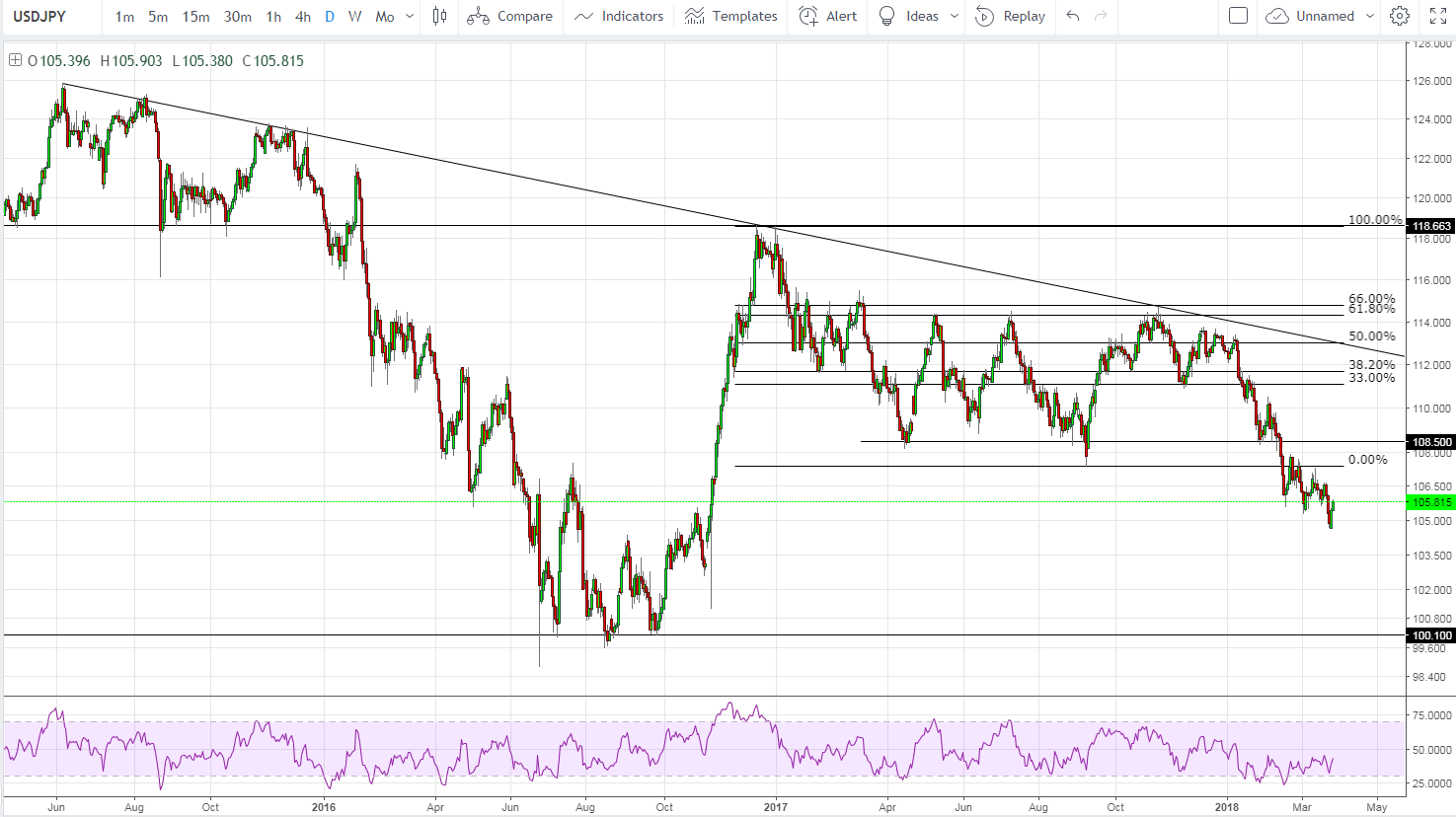Select the weekly W timeframe

pyautogui.click(x=354, y=17)
